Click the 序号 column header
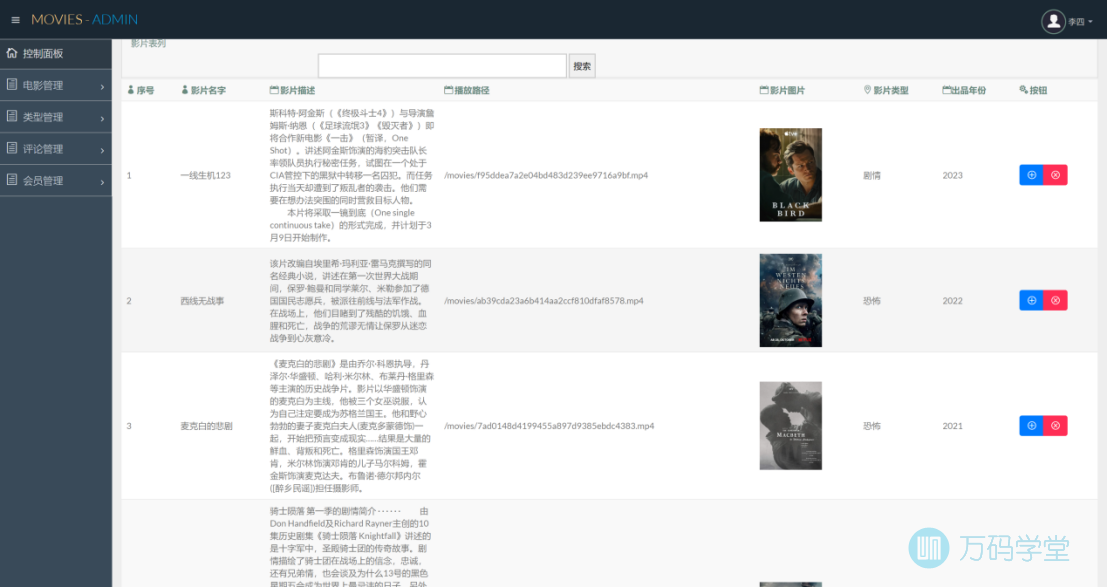This screenshot has height=588, width=1108. pyautogui.click(x=141, y=90)
